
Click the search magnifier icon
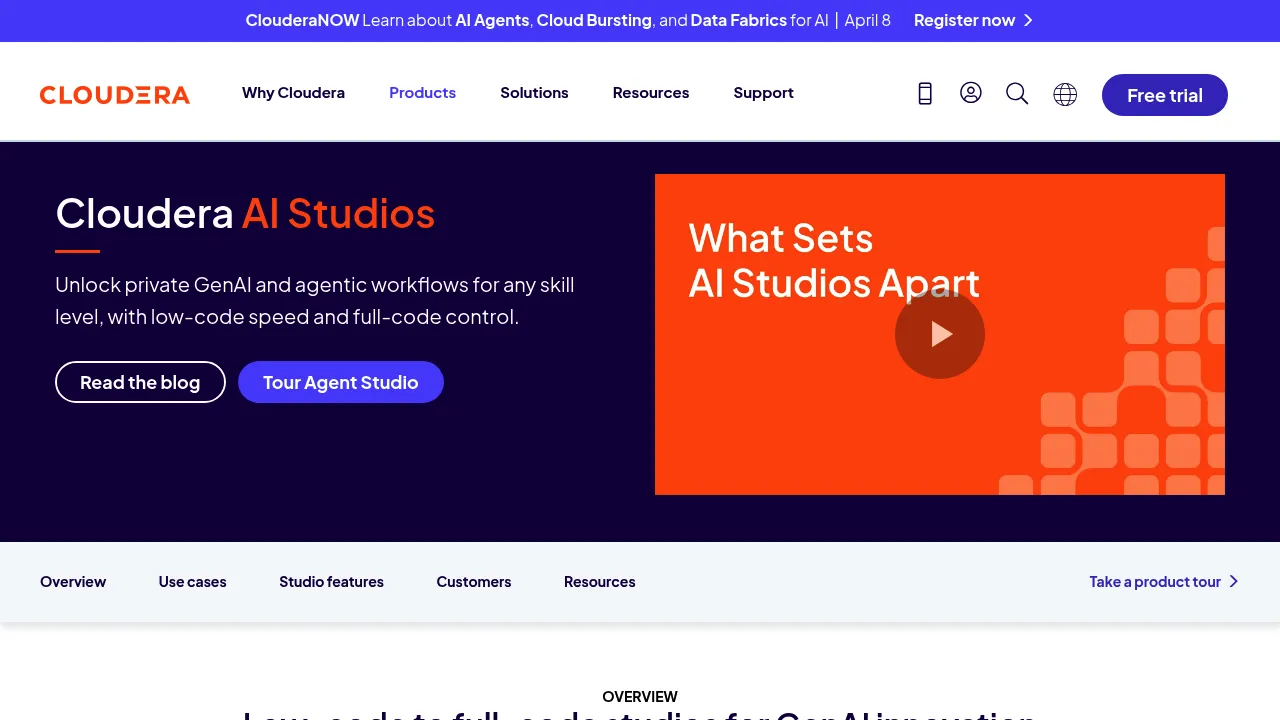1017,93
